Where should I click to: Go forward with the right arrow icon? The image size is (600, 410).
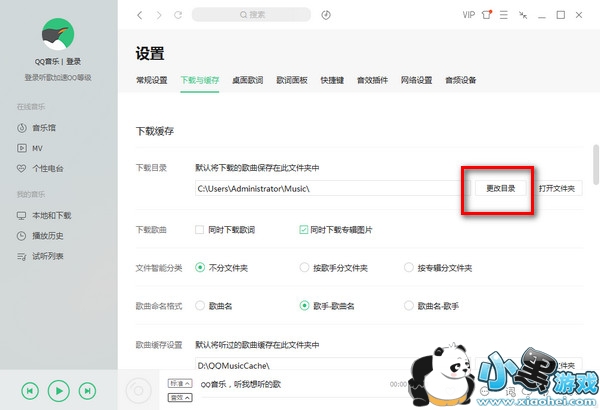pyautogui.click(x=159, y=15)
